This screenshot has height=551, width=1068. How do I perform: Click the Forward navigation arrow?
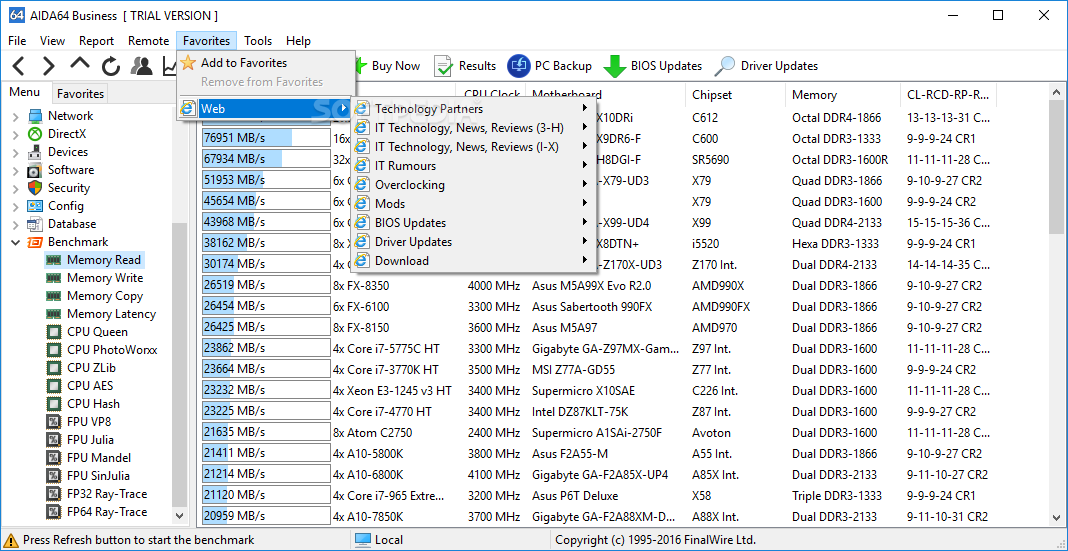48,66
